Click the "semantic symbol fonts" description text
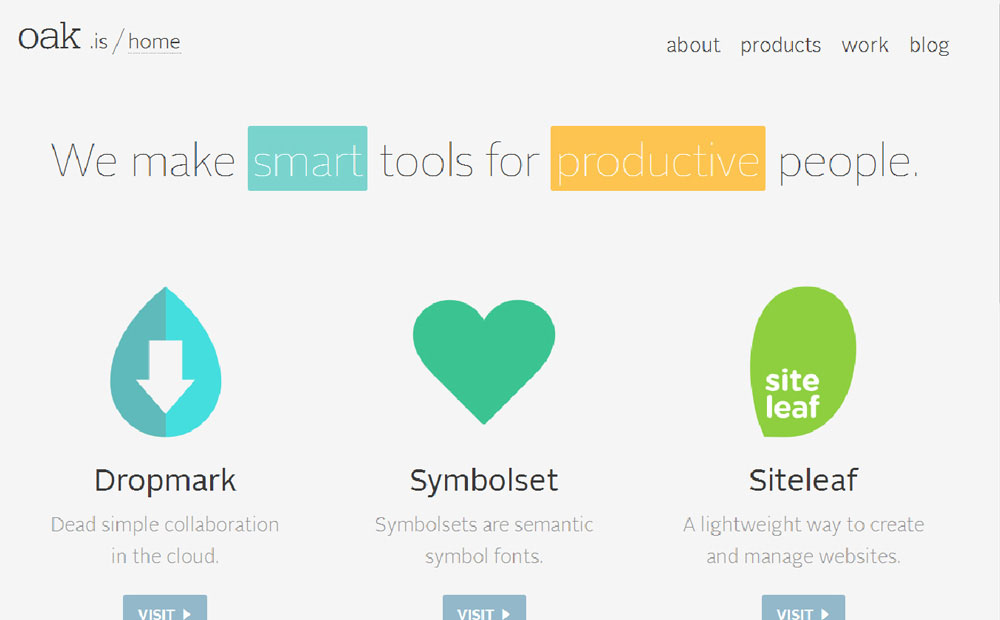 (484, 540)
